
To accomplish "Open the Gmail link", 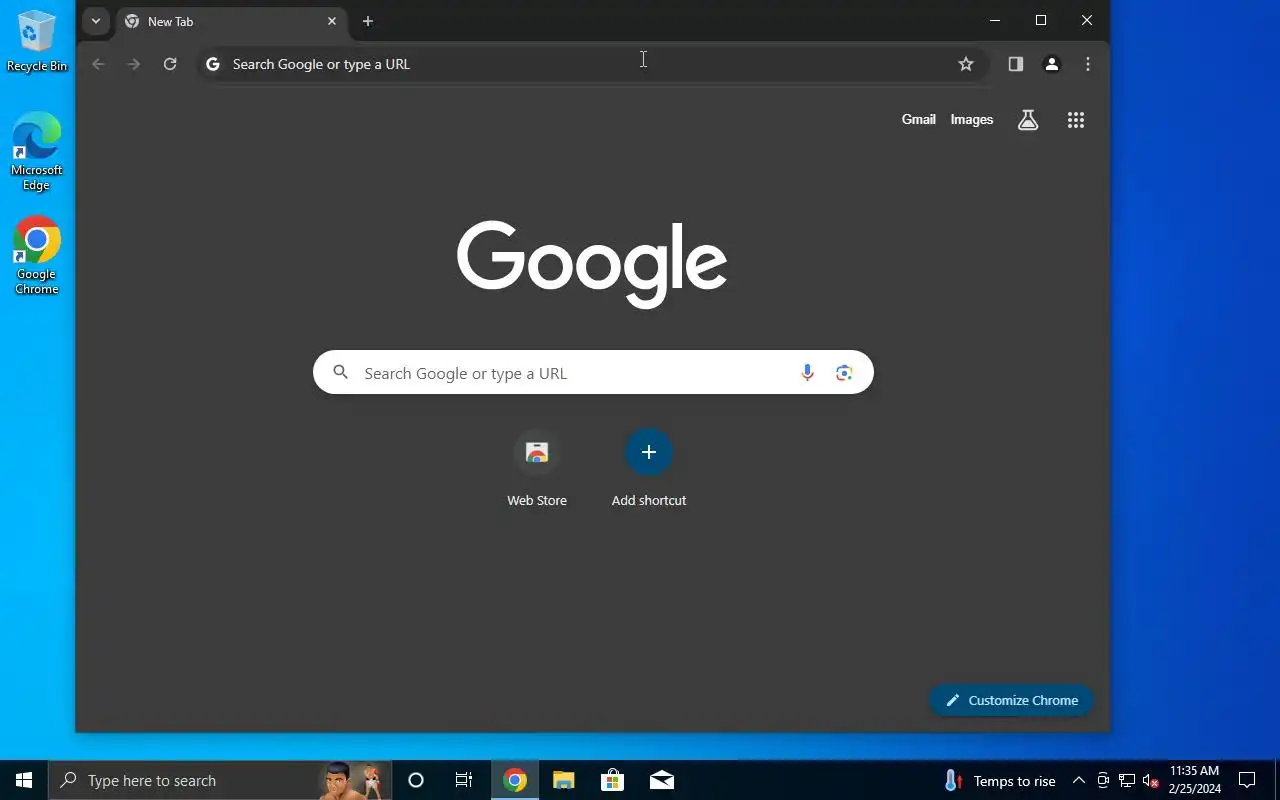I will tap(919, 119).
